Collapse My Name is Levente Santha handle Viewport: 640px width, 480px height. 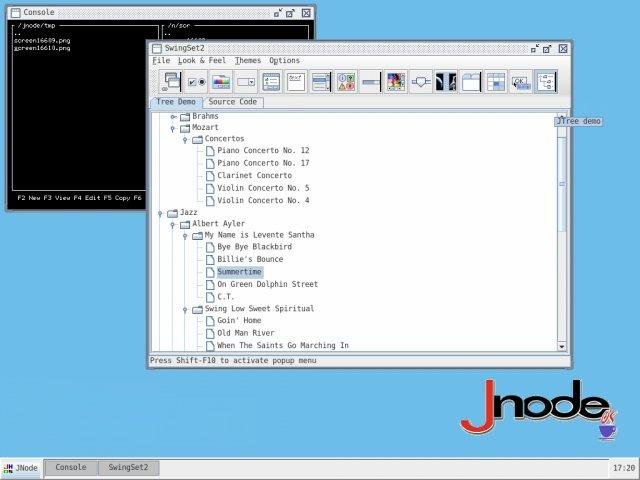pyautogui.click(x=185, y=236)
